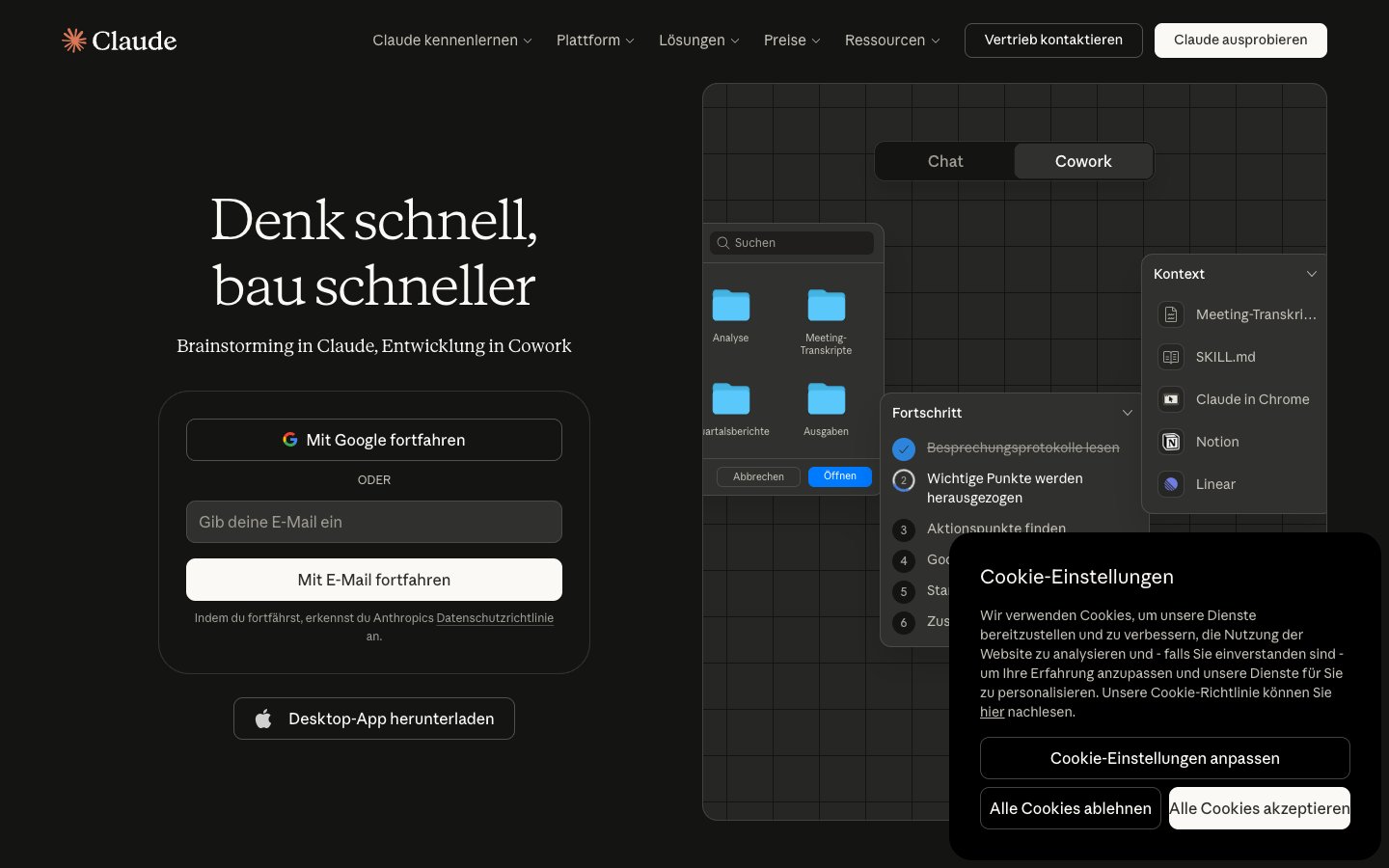
Task: Click the Öffnen button in the file picker
Action: pos(839,475)
